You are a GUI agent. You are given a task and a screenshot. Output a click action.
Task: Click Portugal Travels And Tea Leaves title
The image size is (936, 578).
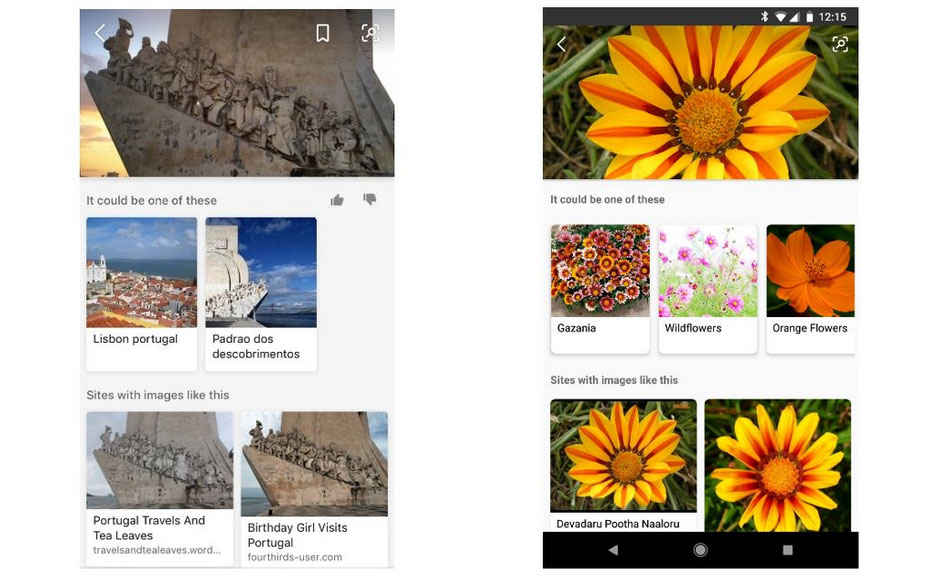coord(149,528)
